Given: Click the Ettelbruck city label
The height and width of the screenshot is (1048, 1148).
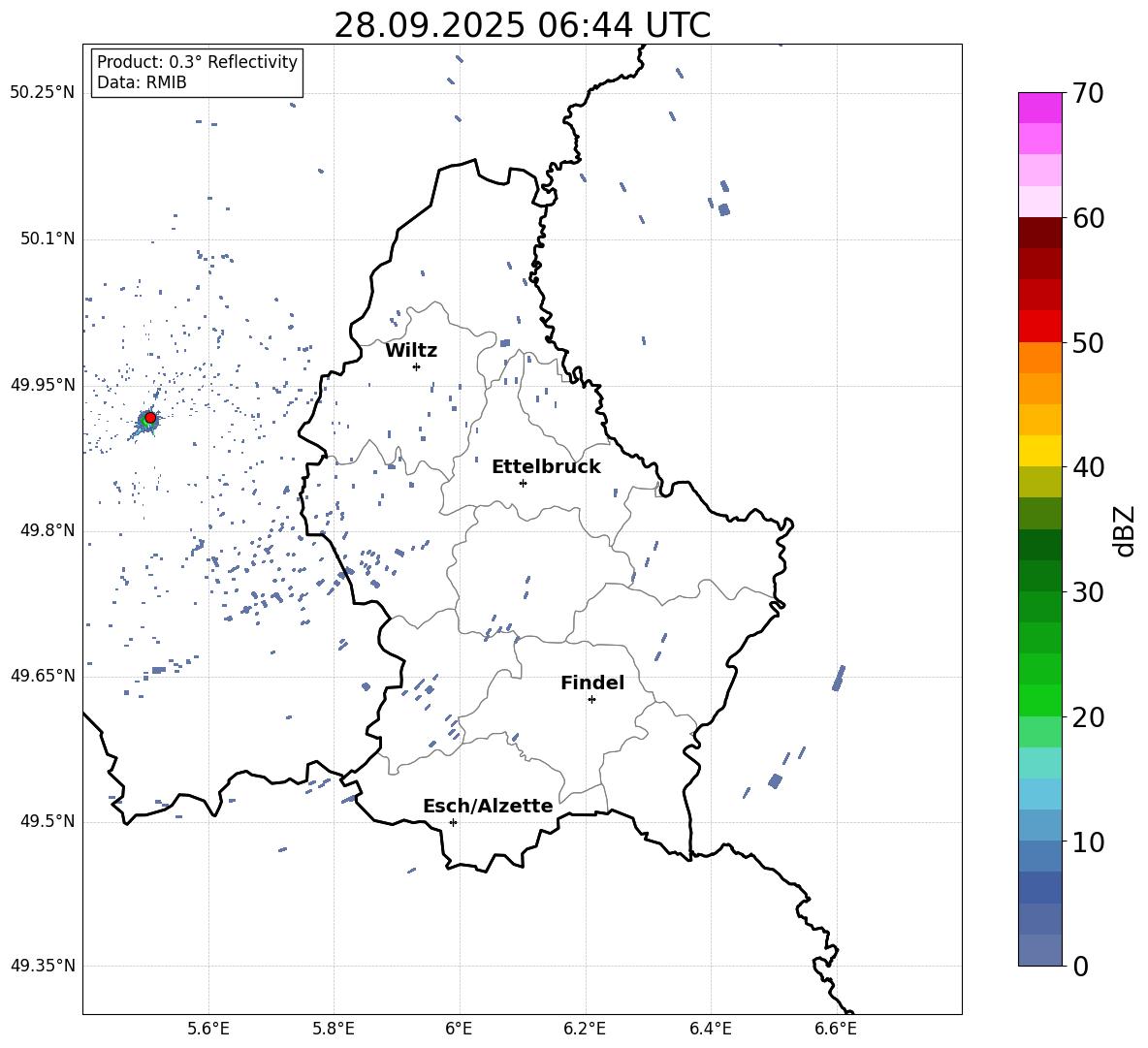Looking at the screenshot, I should pyautogui.click(x=546, y=467).
